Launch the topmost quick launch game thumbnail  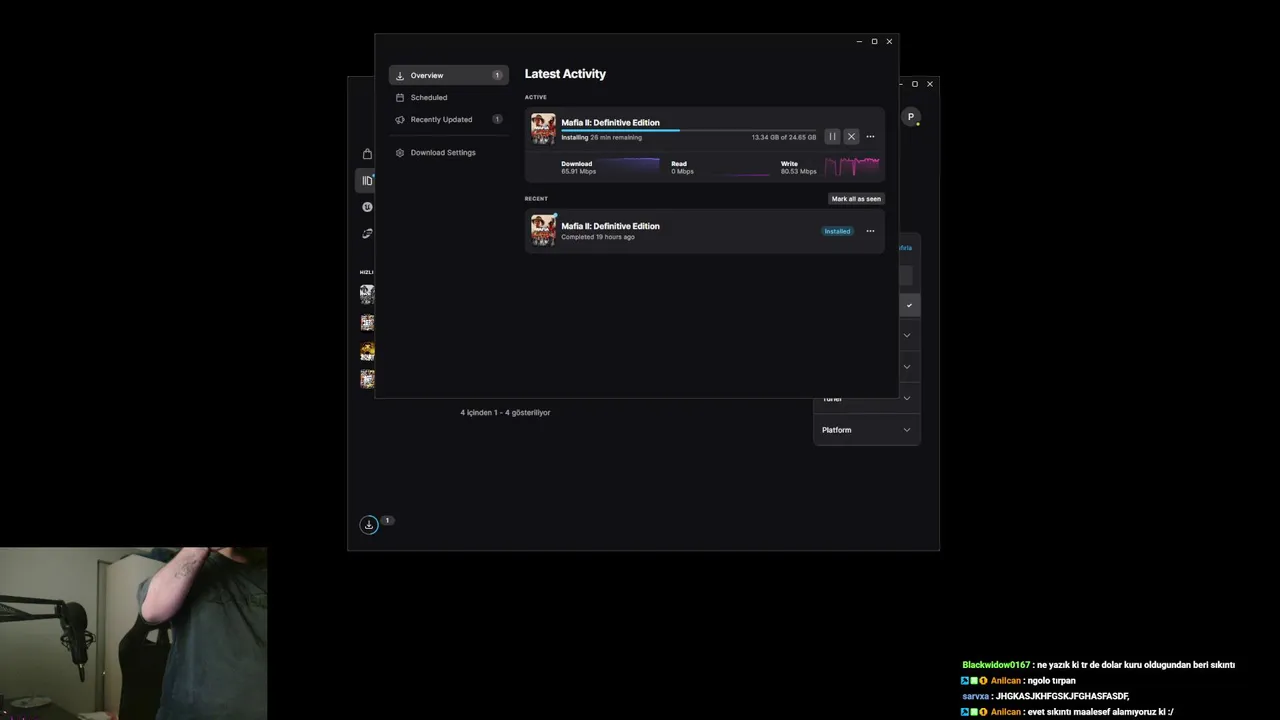pos(367,294)
